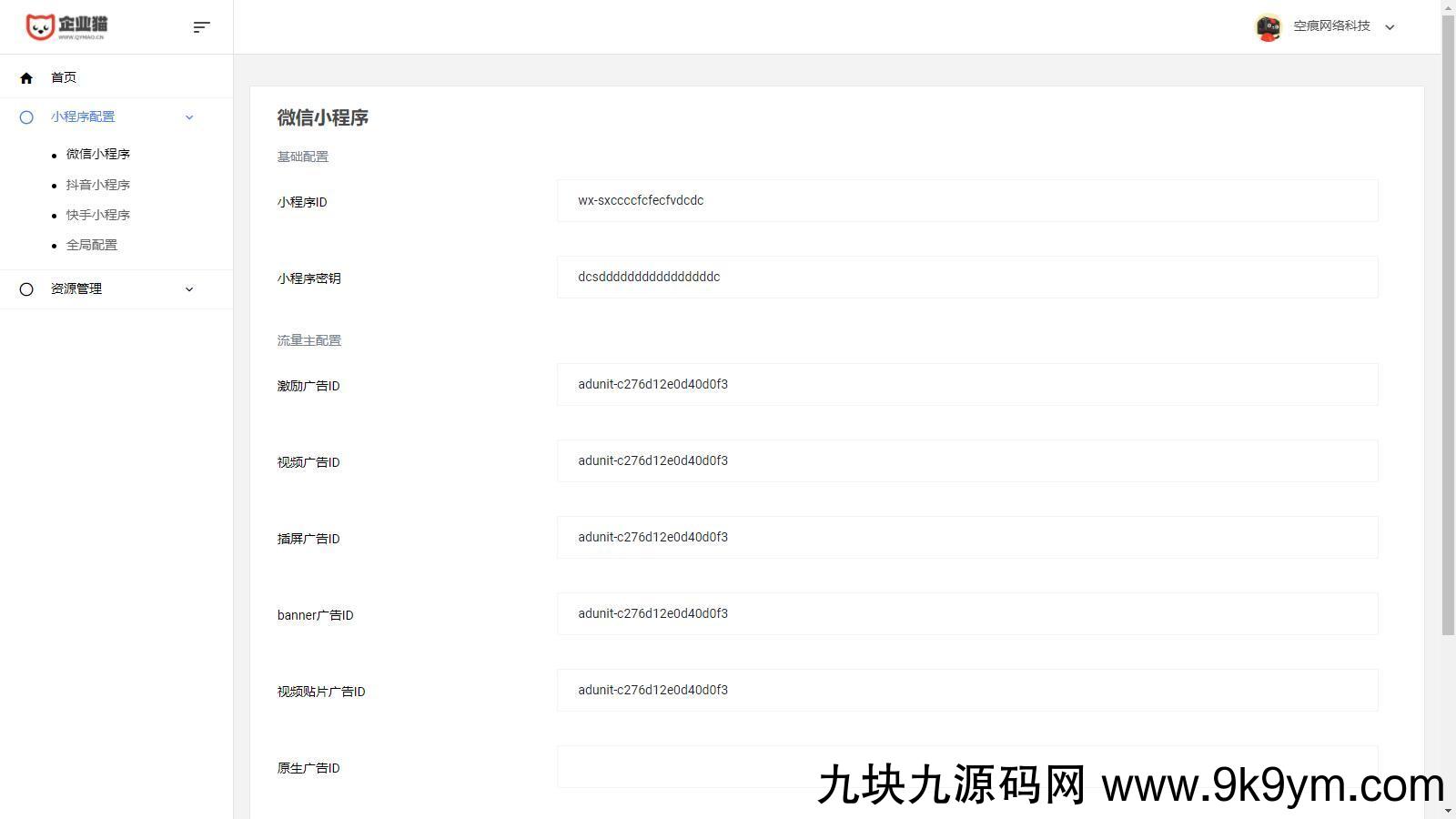Viewport: 1456px width, 819px height.
Task: Go to the 全局配置 submenu item
Action: [92, 245]
